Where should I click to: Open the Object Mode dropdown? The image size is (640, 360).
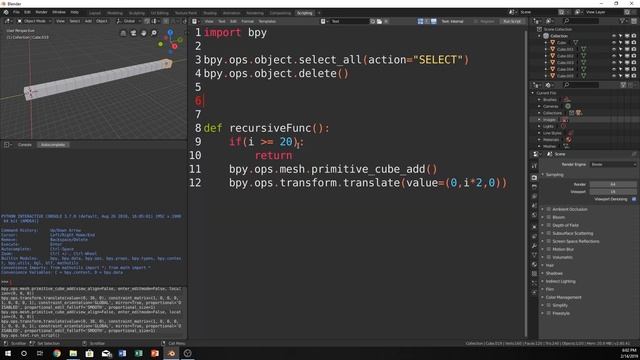pyautogui.click(x=34, y=21)
